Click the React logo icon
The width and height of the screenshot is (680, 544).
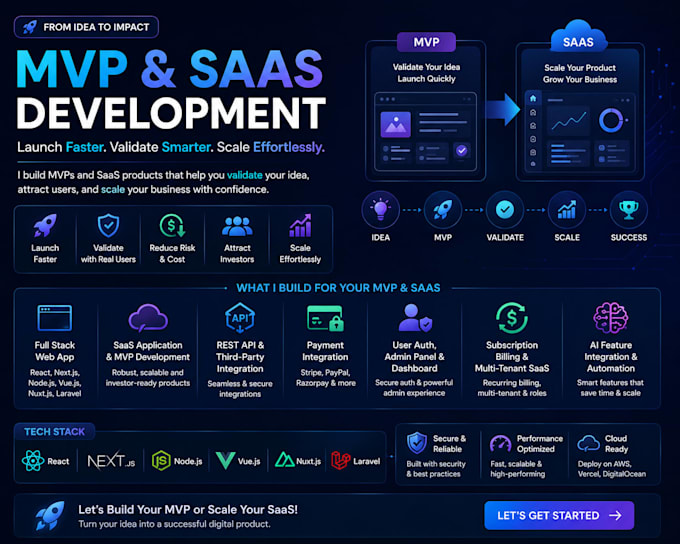pos(33,461)
